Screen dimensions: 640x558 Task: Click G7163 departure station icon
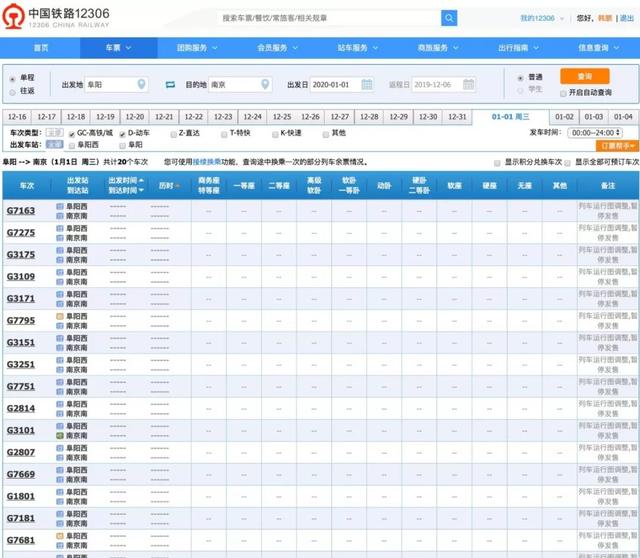(x=60, y=206)
